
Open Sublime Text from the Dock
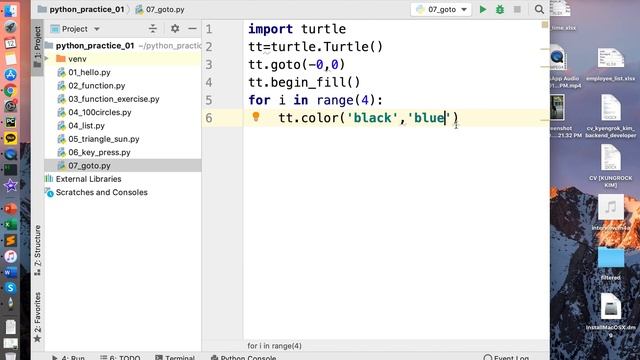click(x=10, y=240)
